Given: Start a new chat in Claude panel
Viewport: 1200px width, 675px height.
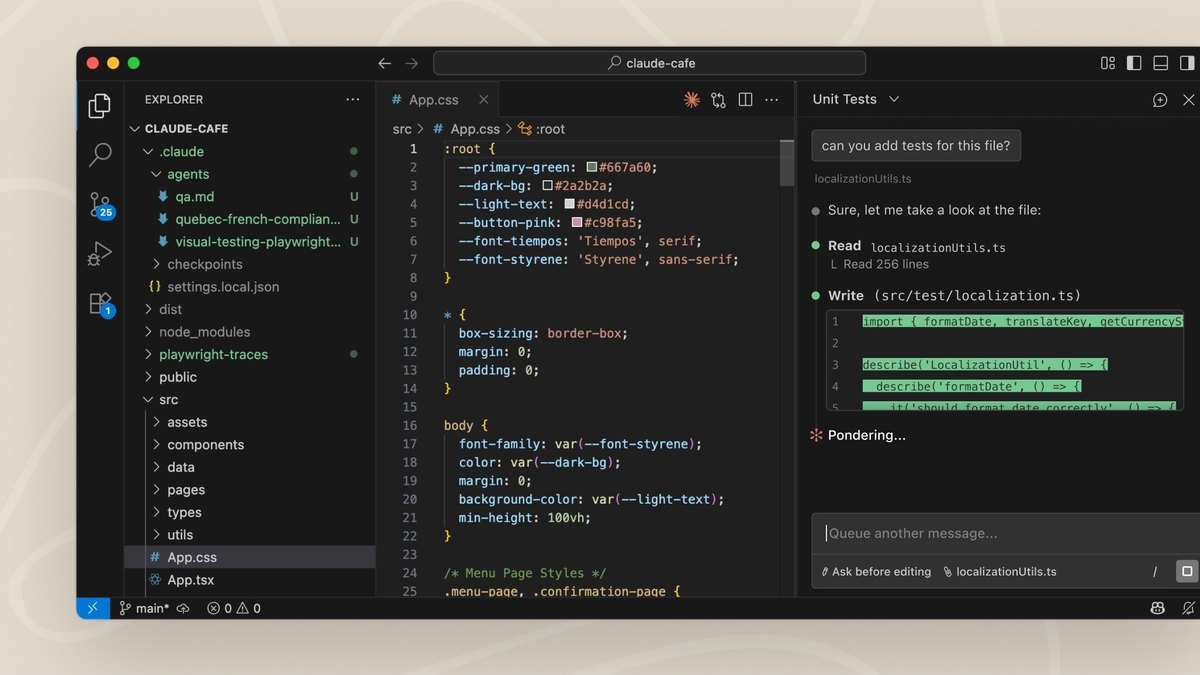Looking at the screenshot, I should tap(1160, 99).
